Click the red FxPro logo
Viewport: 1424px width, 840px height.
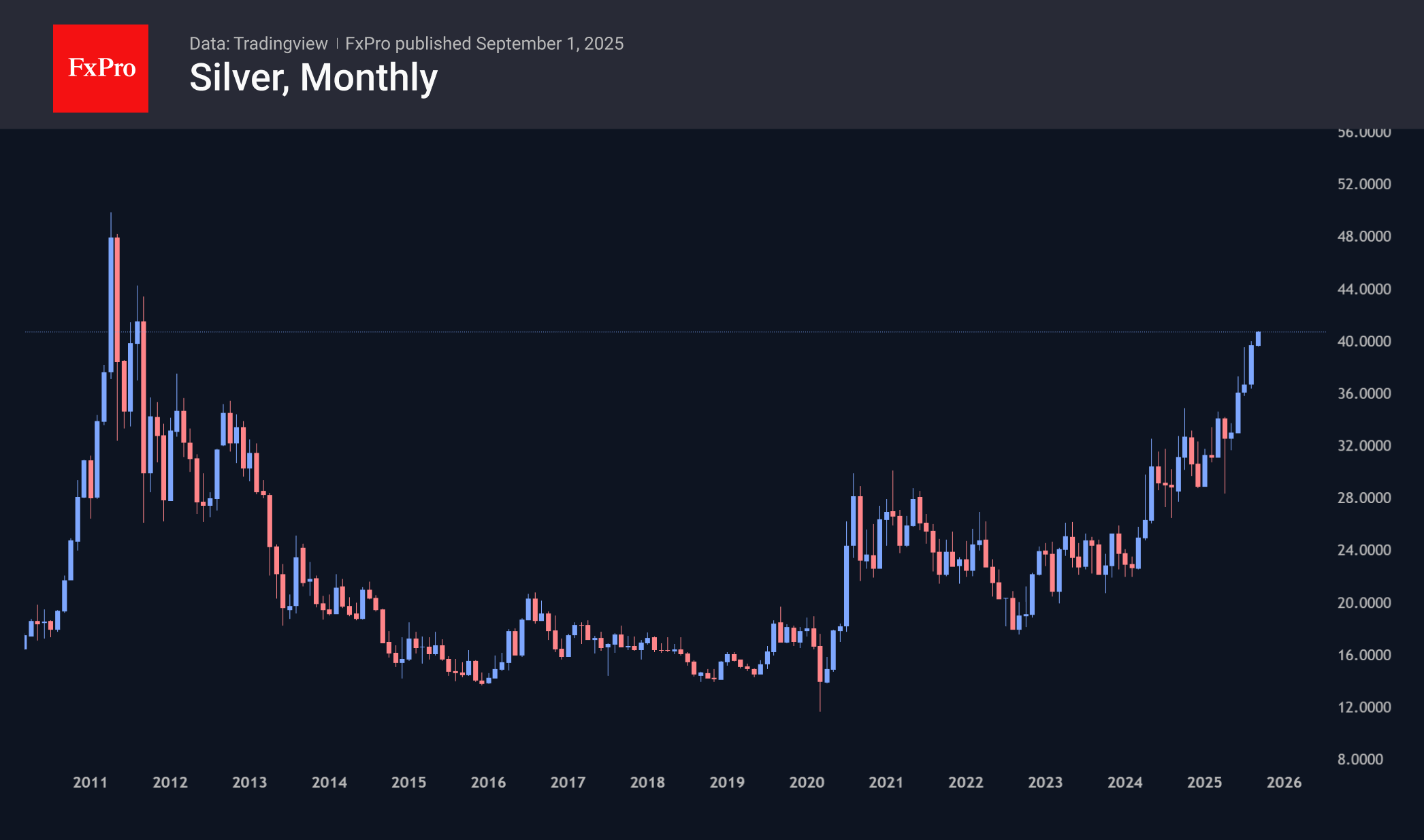pos(101,68)
